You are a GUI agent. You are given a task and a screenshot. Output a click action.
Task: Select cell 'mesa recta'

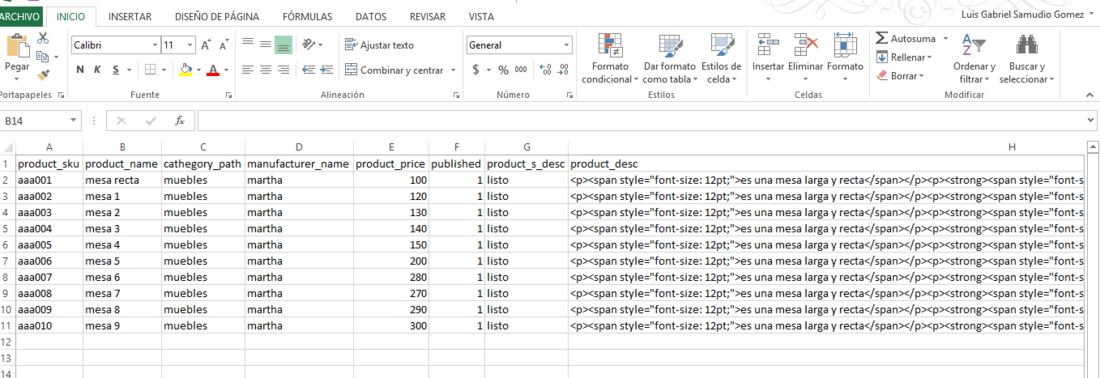[122, 180]
